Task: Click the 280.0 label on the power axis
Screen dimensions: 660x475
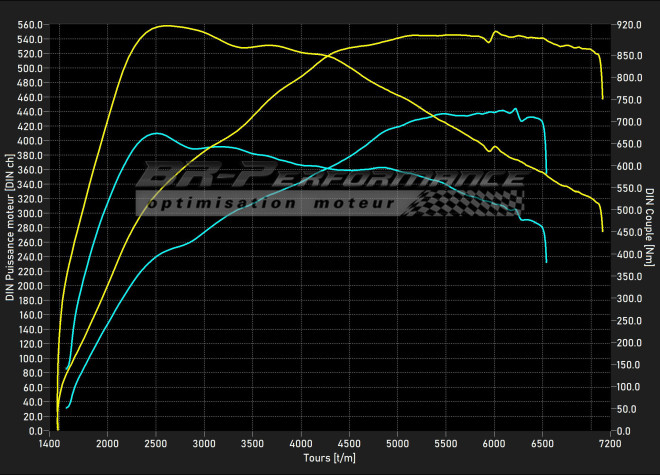Action: click(x=30, y=228)
